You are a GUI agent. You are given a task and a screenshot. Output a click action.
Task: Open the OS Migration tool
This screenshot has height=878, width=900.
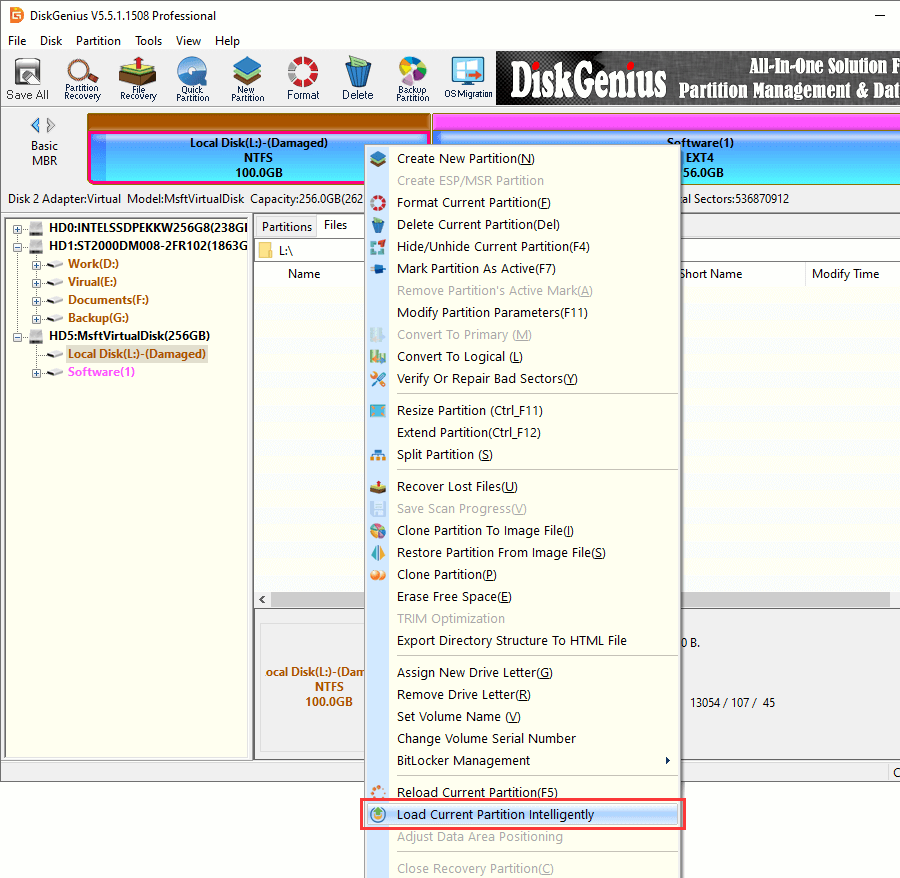click(468, 79)
